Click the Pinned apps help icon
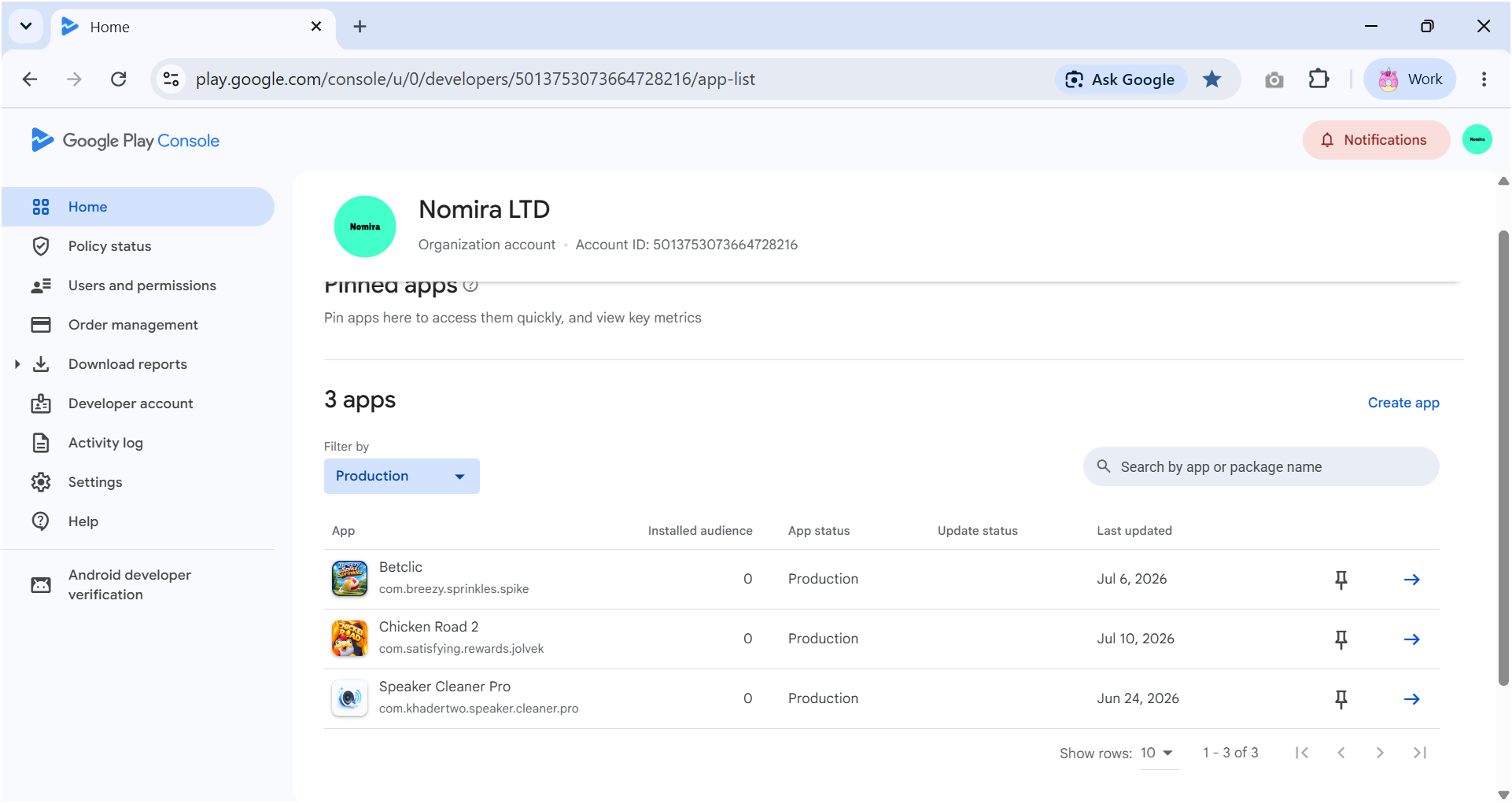Viewport: 1512px width, 803px height. [x=470, y=285]
